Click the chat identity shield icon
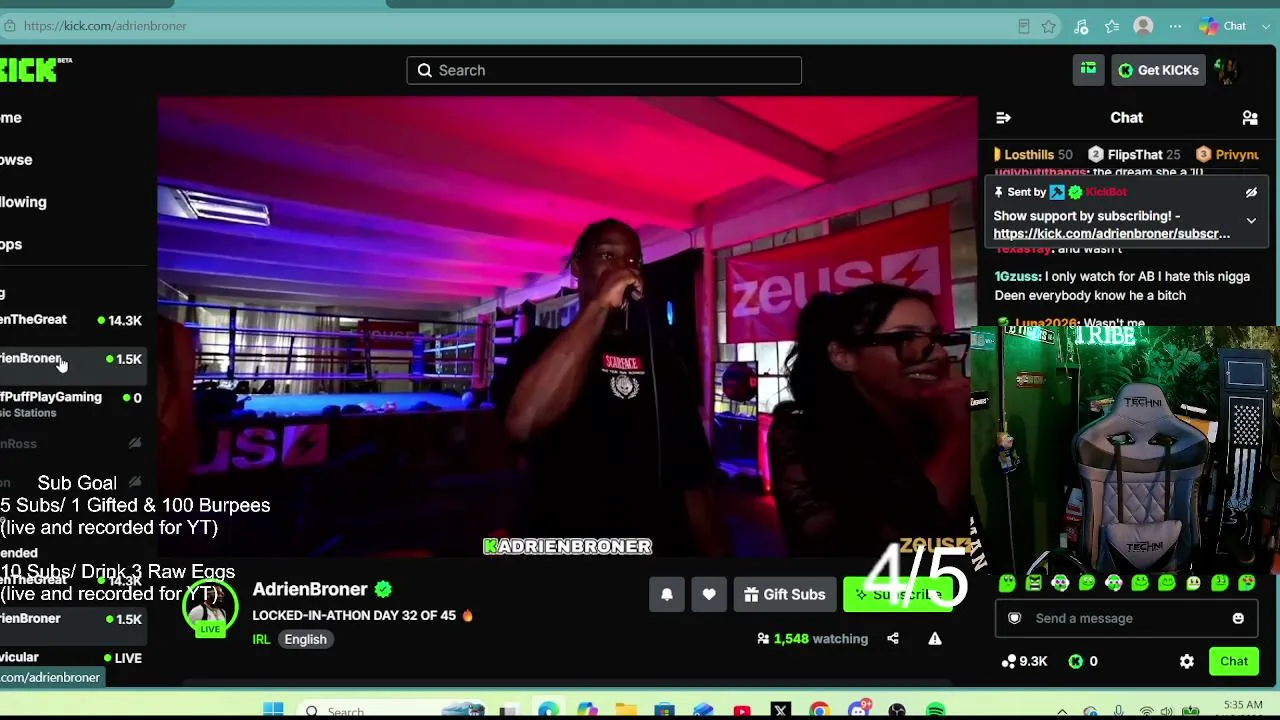Viewport: 1280px width, 720px height. tap(1015, 618)
